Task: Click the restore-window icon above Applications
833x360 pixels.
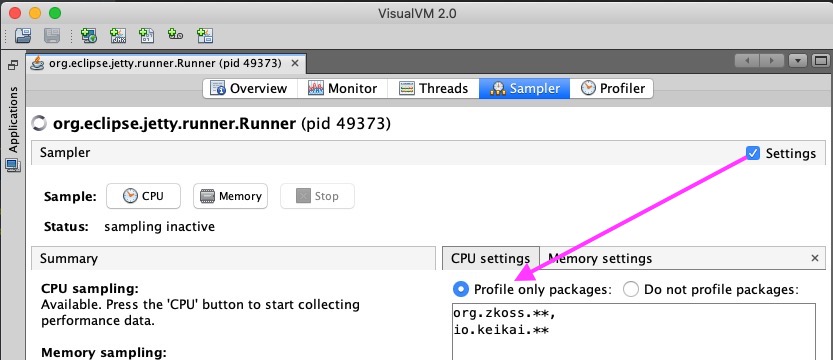Action: click(x=13, y=66)
